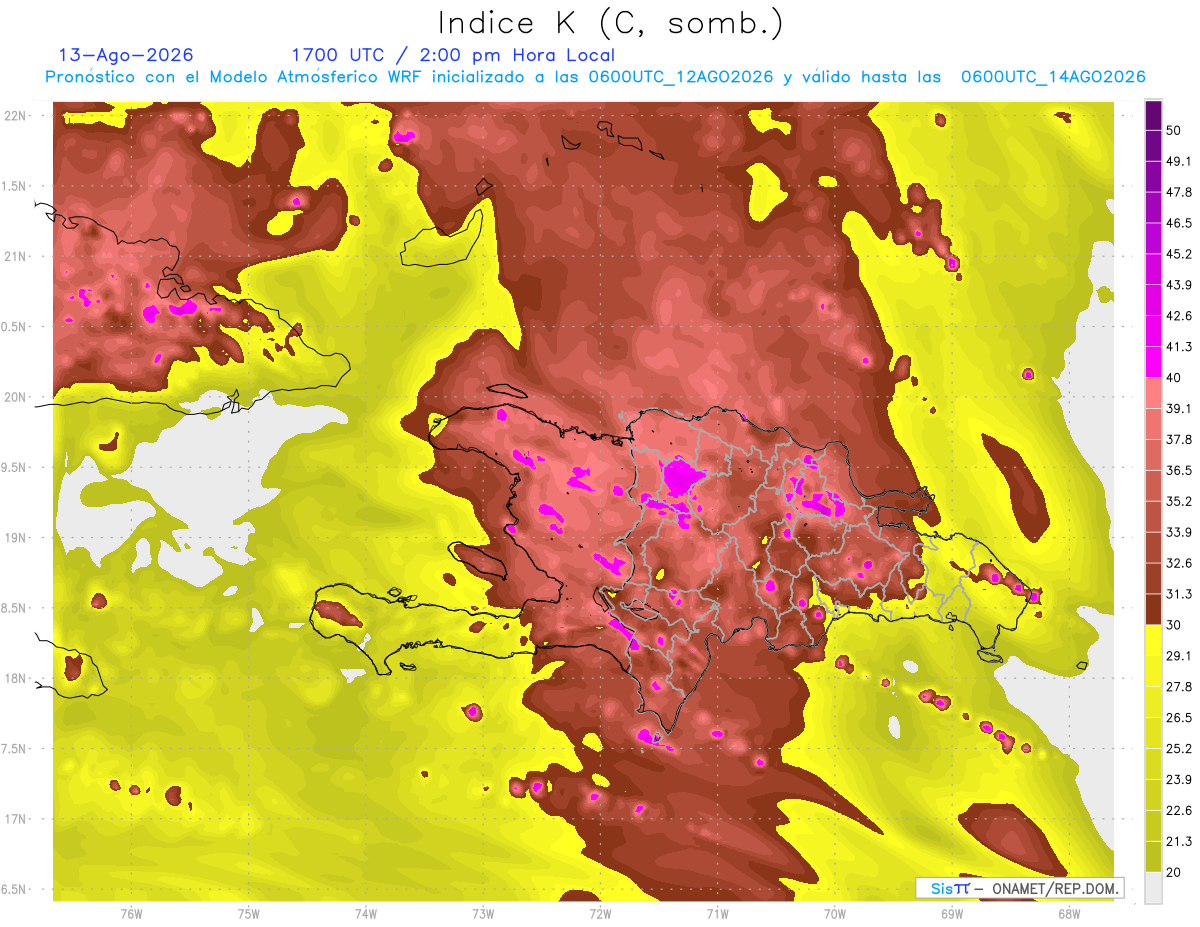Click the '30' legend value
The height and width of the screenshot is (927, 1200).
coord(1174,625)
